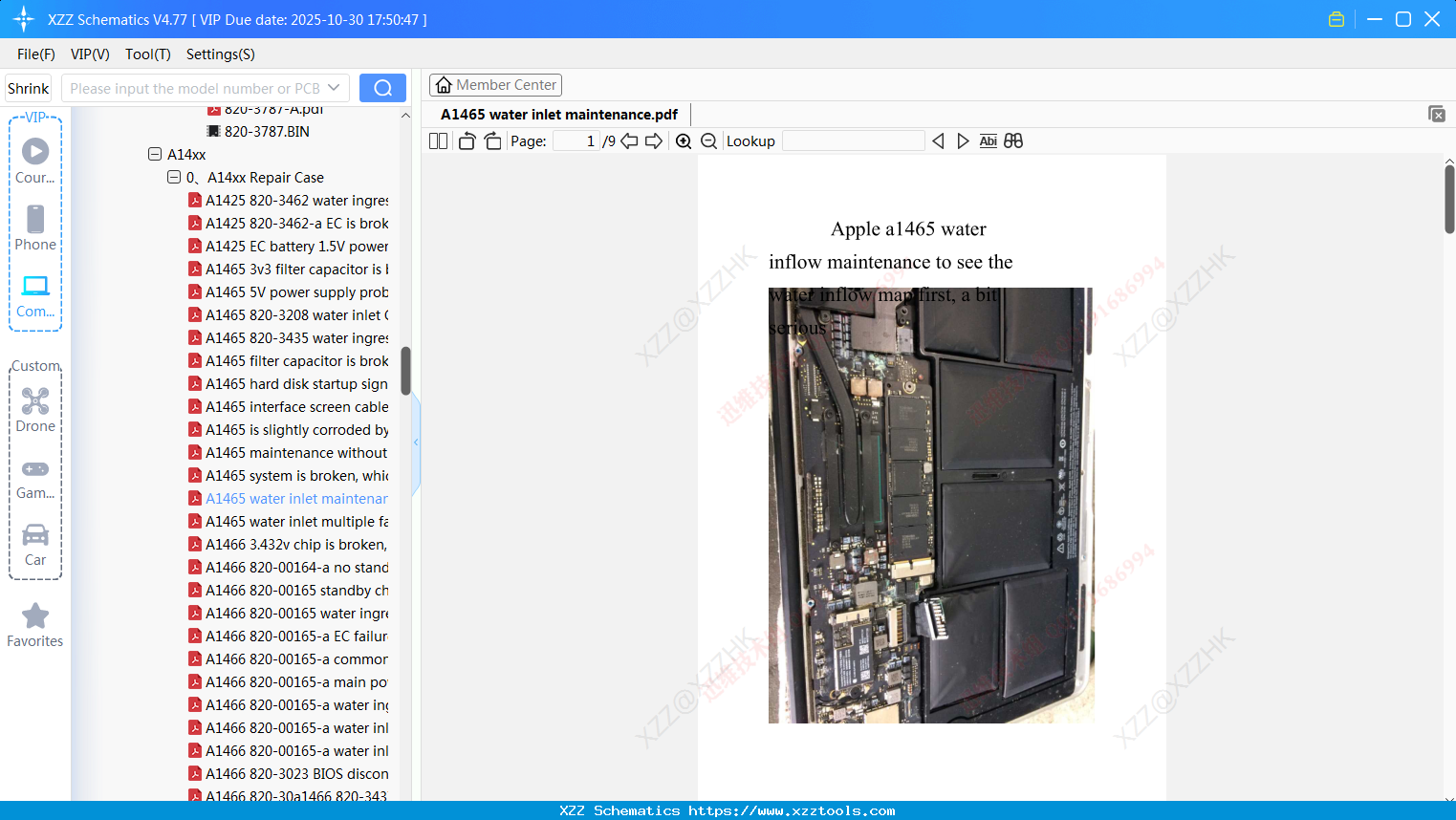The width and height of the screenshot is (1456, 820).
Task: Go to the next PDF page arrow
Action: [654, 141]
